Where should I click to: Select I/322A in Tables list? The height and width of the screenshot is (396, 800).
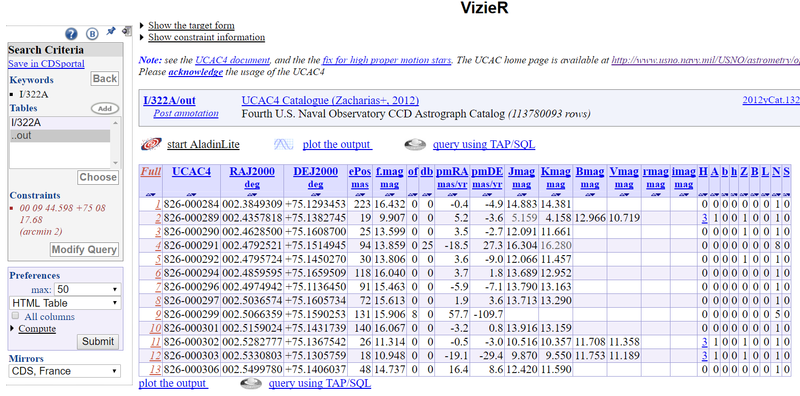[x=60, y=123]
